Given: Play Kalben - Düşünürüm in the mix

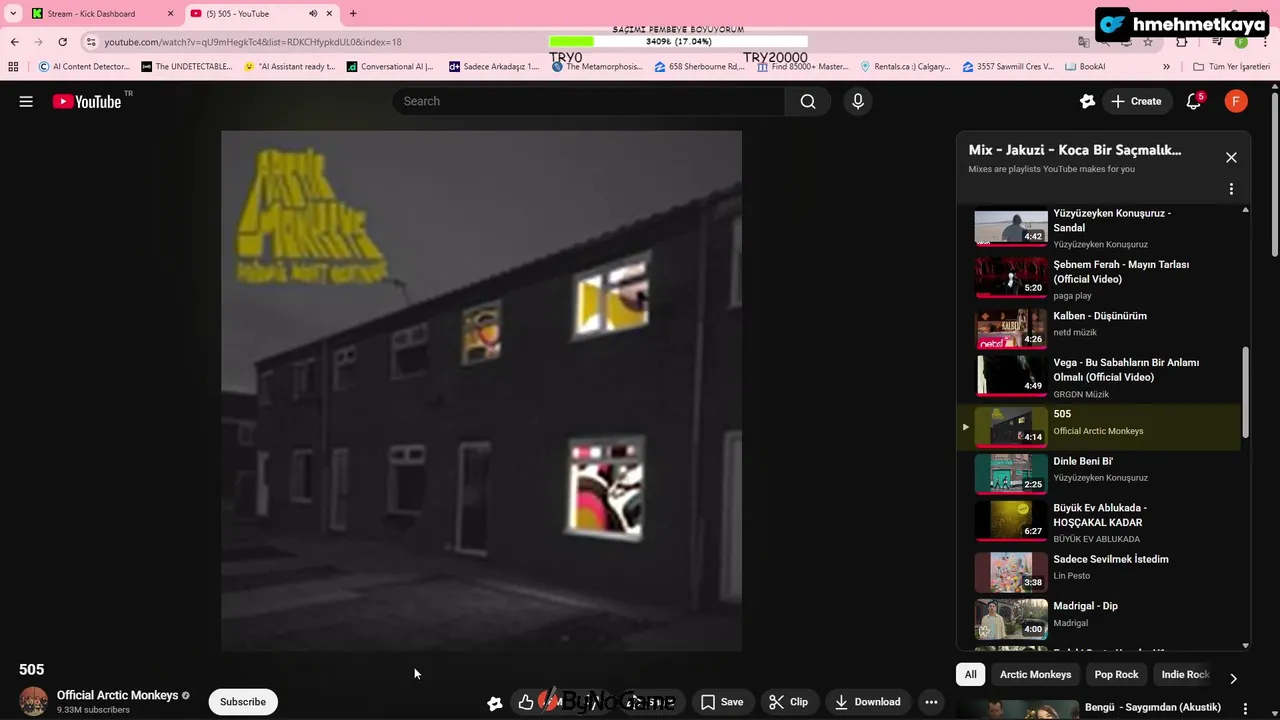Looking at the screenshot, I should coord(1098,327).
